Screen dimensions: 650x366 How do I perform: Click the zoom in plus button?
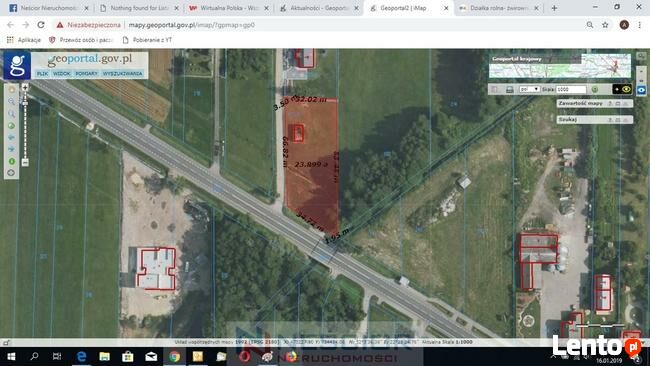pyautogui.click(x=25, y=87)
